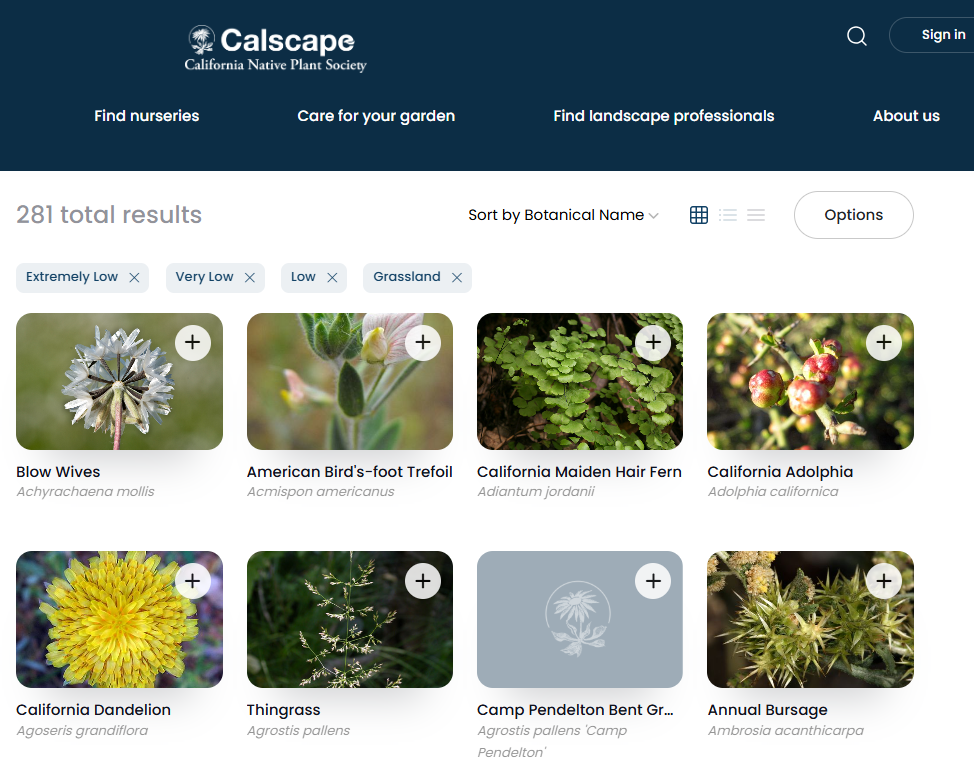Remove the Grassland filter chip

click(457, 277)
